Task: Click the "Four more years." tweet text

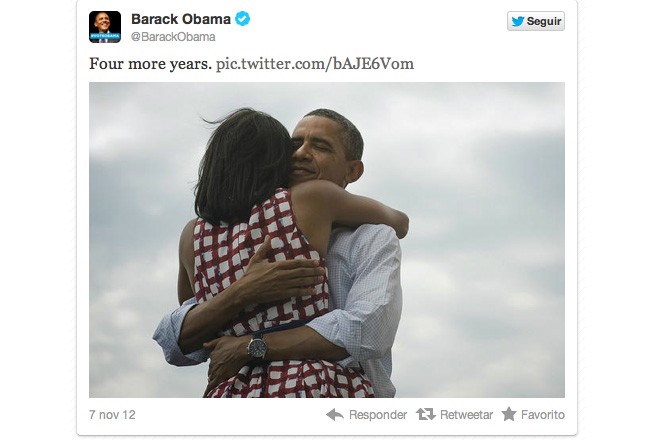Action: pos(150,64)
